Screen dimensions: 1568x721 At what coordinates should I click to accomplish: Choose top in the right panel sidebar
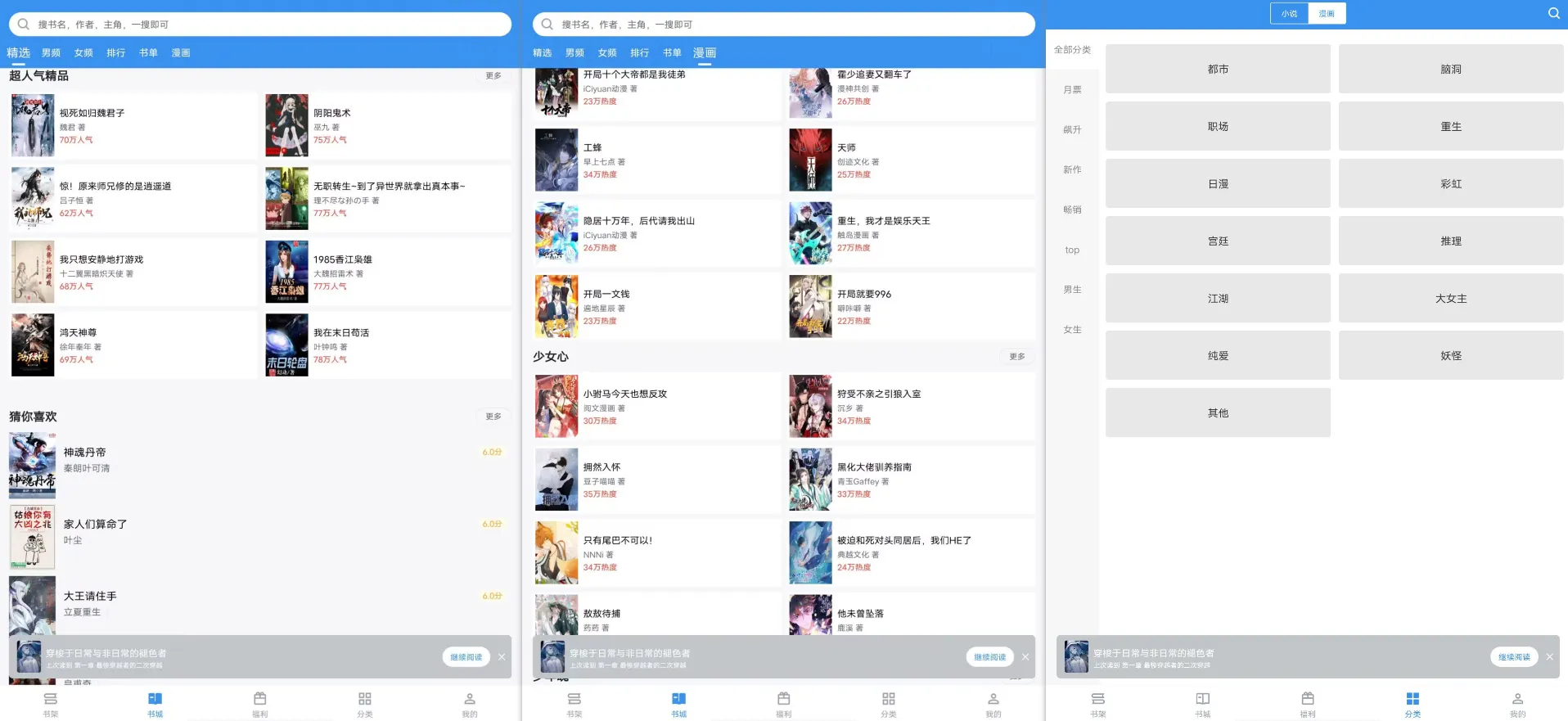click(1072, 250)
